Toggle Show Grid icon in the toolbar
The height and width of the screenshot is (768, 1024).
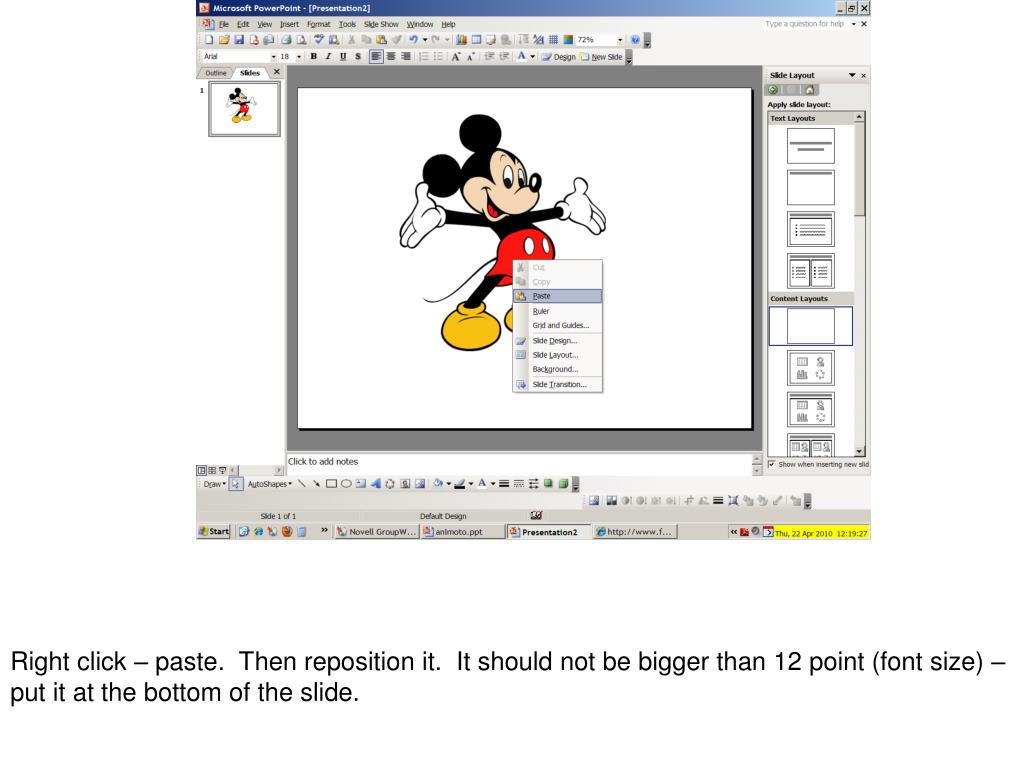tap(554, 40)
